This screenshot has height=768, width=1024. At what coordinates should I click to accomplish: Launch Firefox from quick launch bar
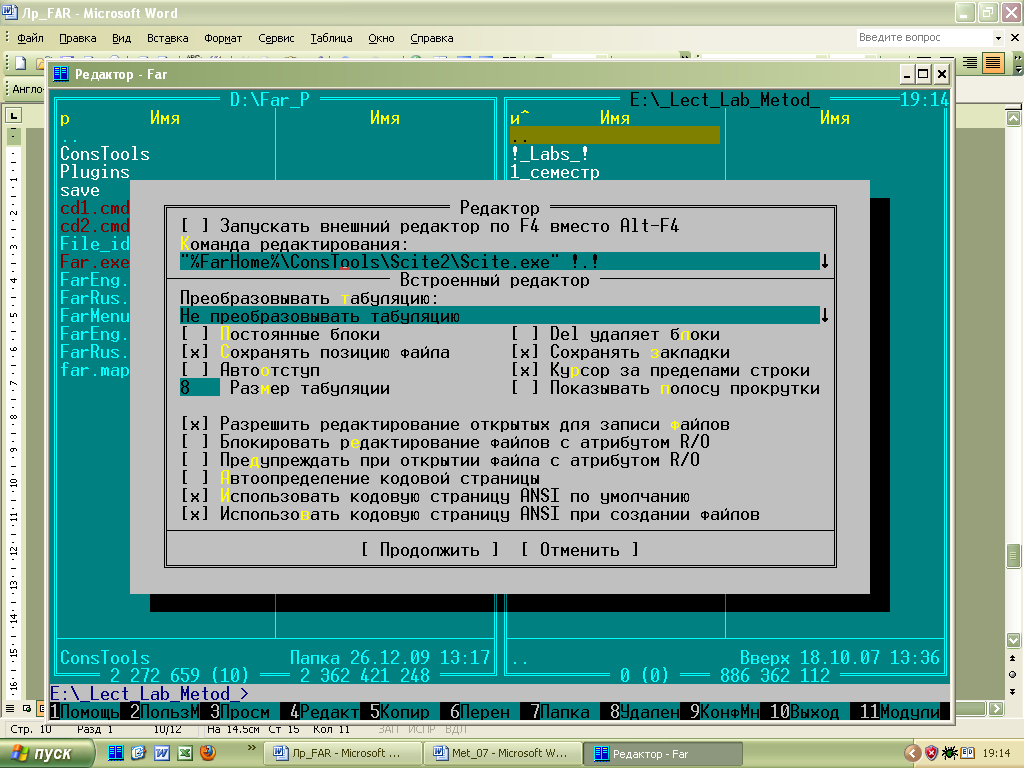pos(208,753)
